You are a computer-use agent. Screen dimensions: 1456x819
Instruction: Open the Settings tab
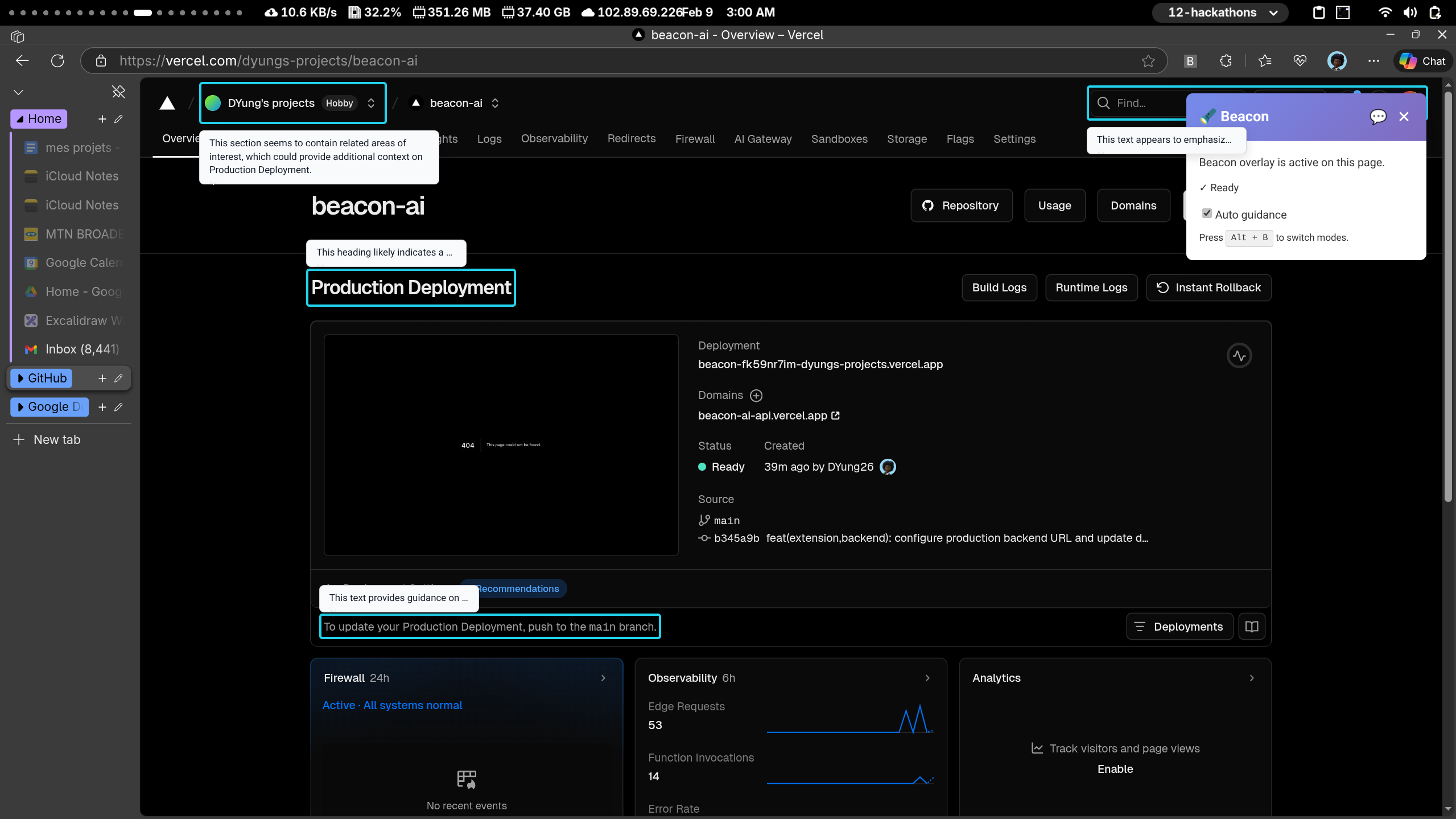point(1015,139)
